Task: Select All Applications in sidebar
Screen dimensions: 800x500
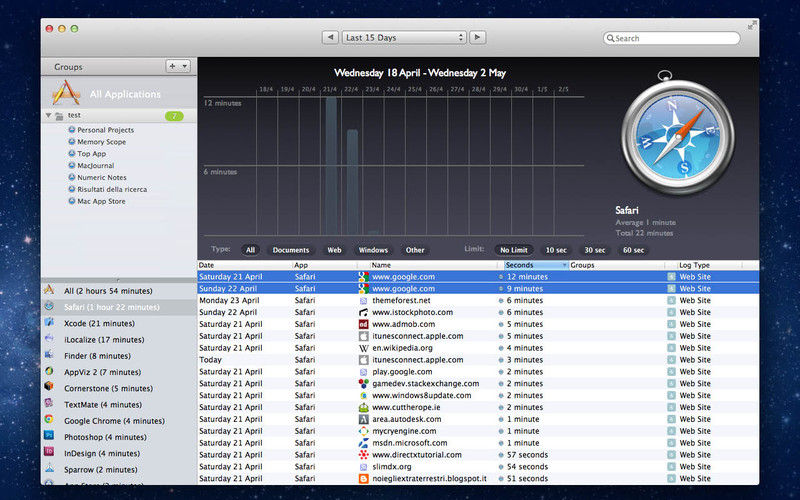Action: 118,93
